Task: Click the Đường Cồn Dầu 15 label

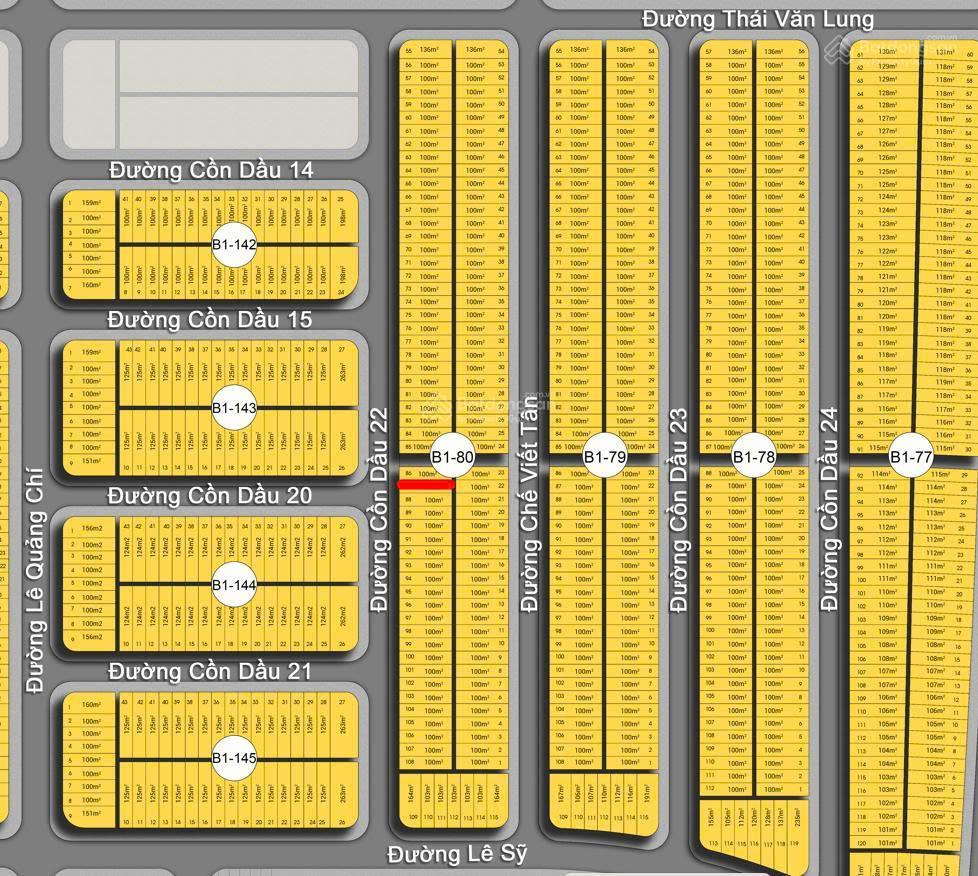Action: [211, 319]
